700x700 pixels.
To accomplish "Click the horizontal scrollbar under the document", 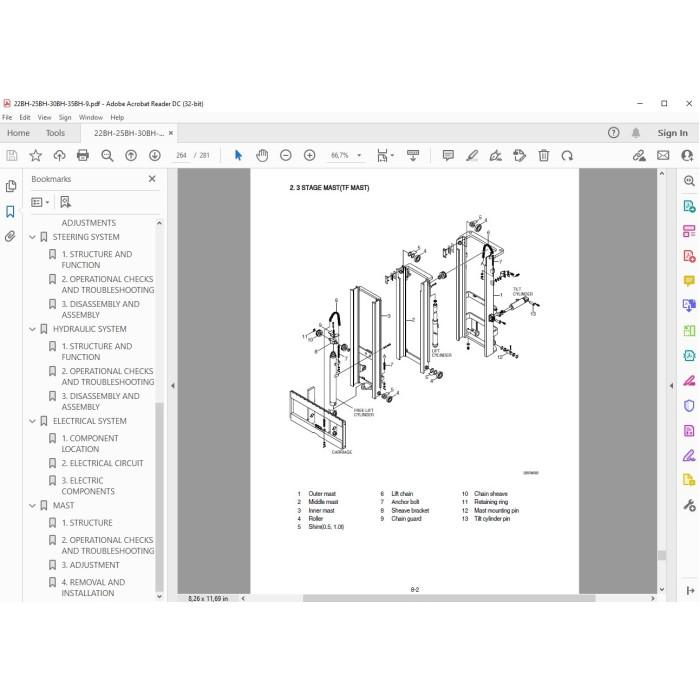I will pyautogui.click(x=448, y=598).
